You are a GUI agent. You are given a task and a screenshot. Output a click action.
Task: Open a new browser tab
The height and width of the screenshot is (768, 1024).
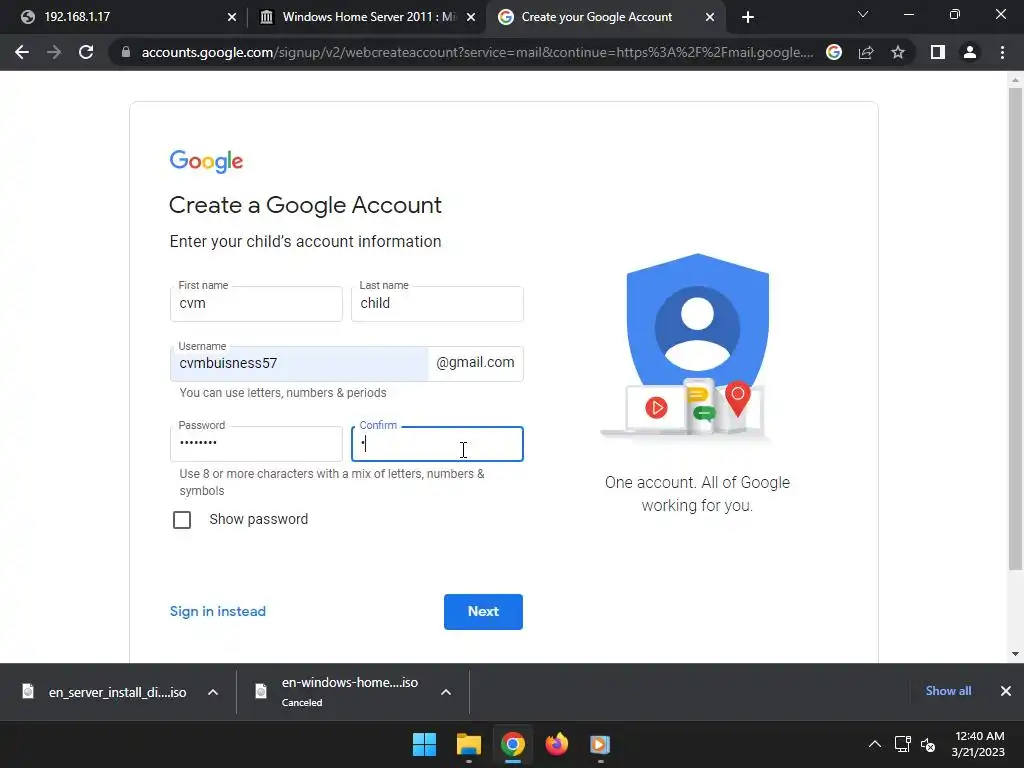[748, 17]
